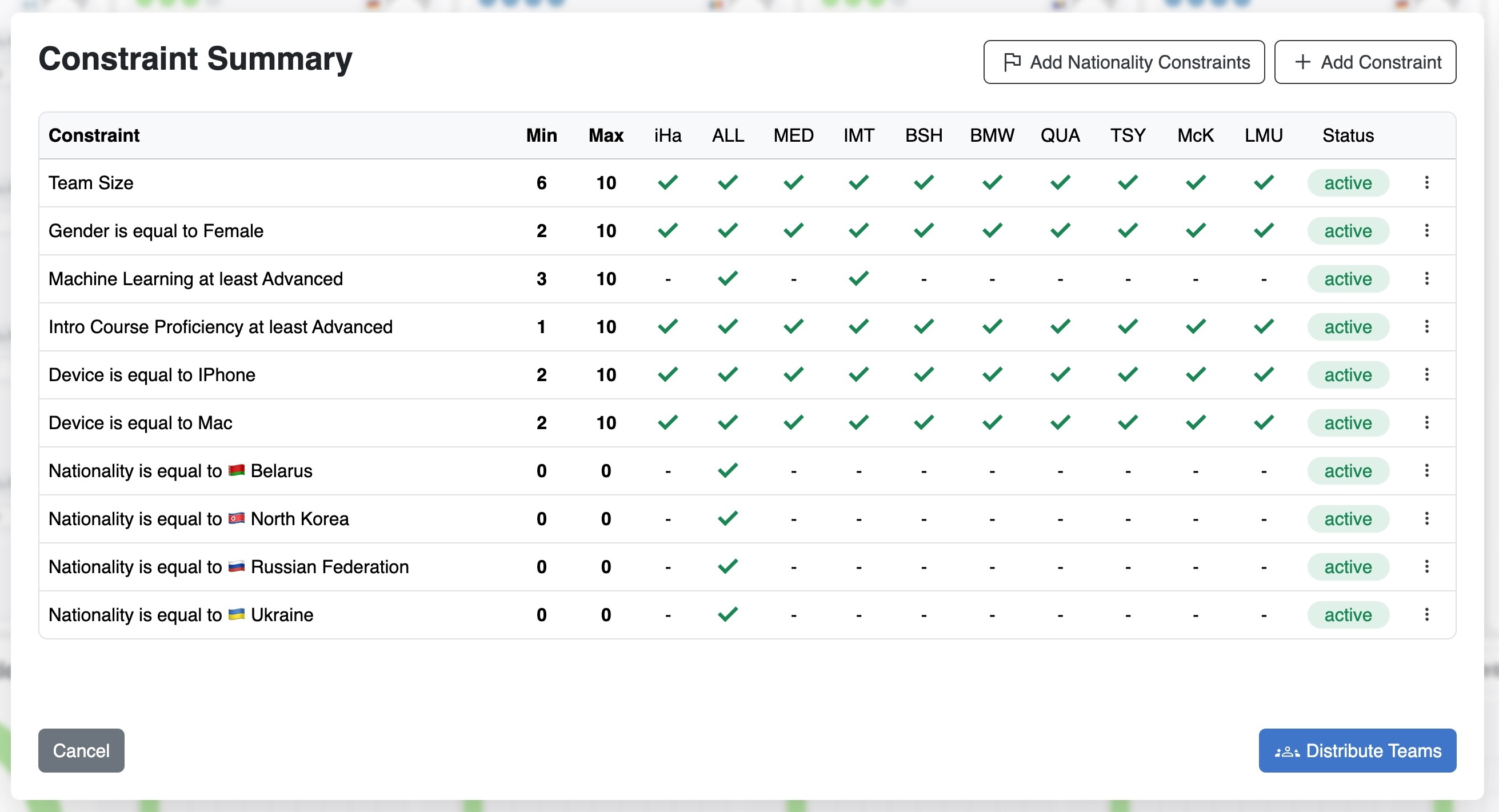1499x812 pixels.
Task: Click the checkmark for Device is equal to Mac under LMU
Action: [x=1263, y=422]
